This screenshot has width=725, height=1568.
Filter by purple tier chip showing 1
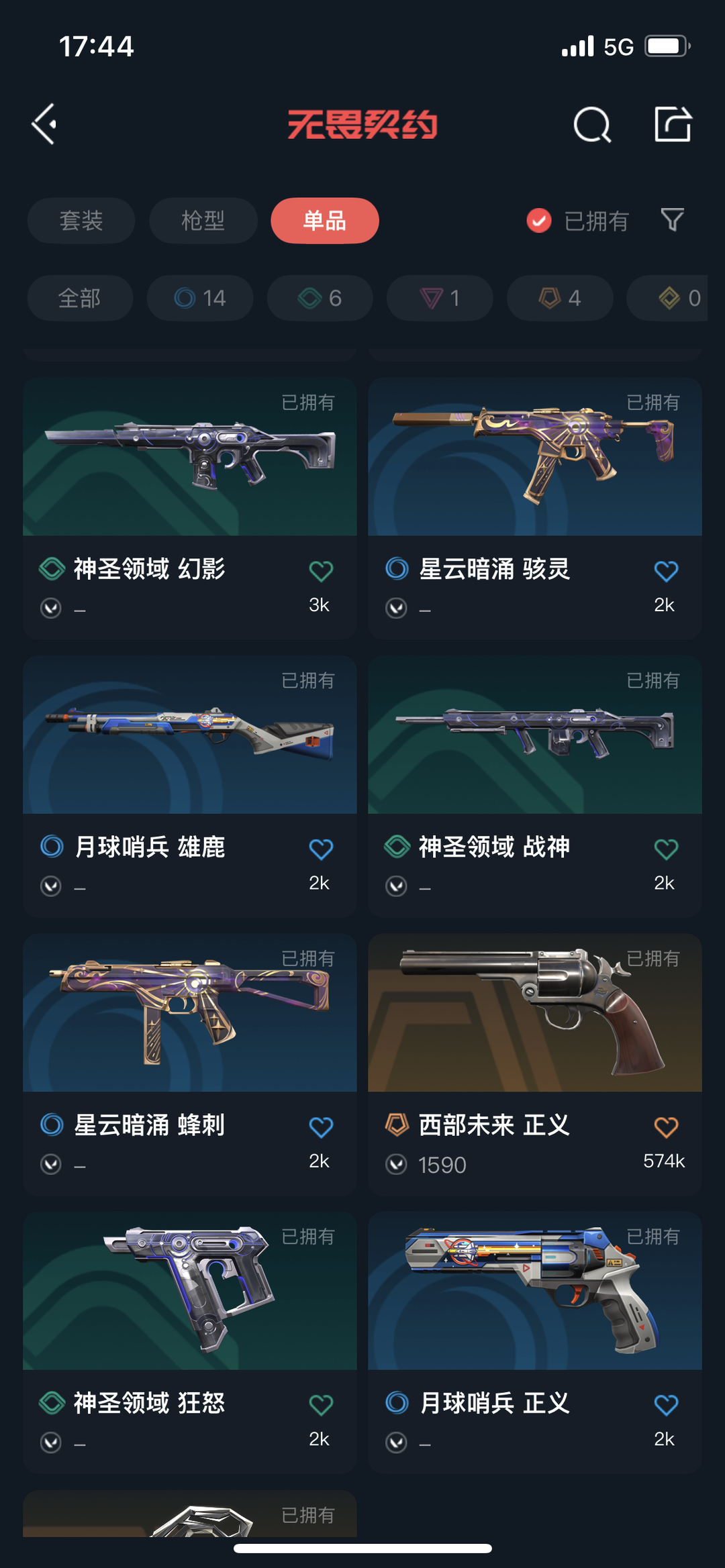click(x=440, y=298)
